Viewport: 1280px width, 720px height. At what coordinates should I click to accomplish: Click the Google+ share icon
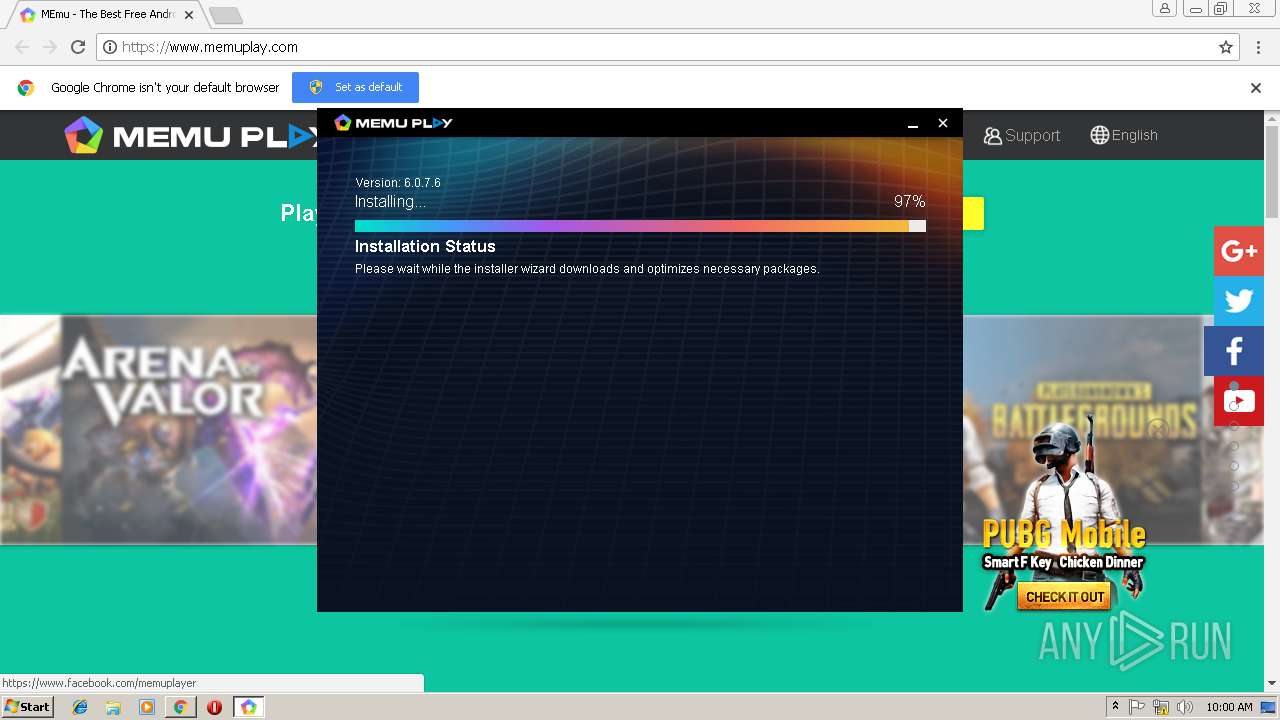click(x=1239, y=251)
